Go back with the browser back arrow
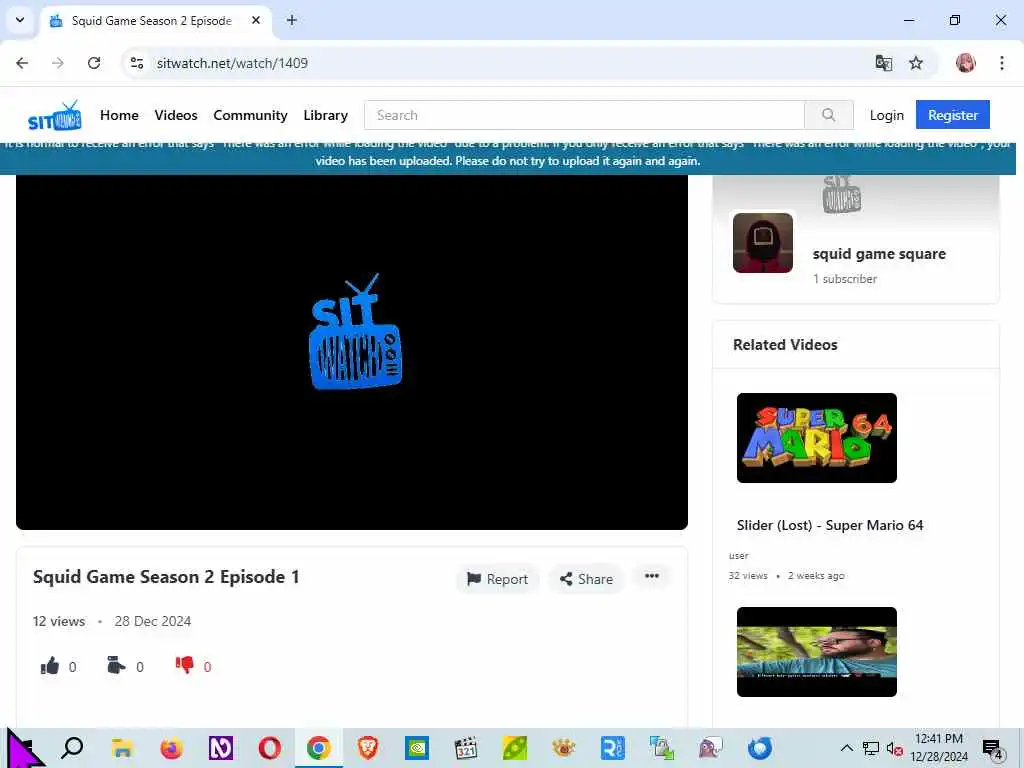 pyautogui.click(x=22, y=63)
